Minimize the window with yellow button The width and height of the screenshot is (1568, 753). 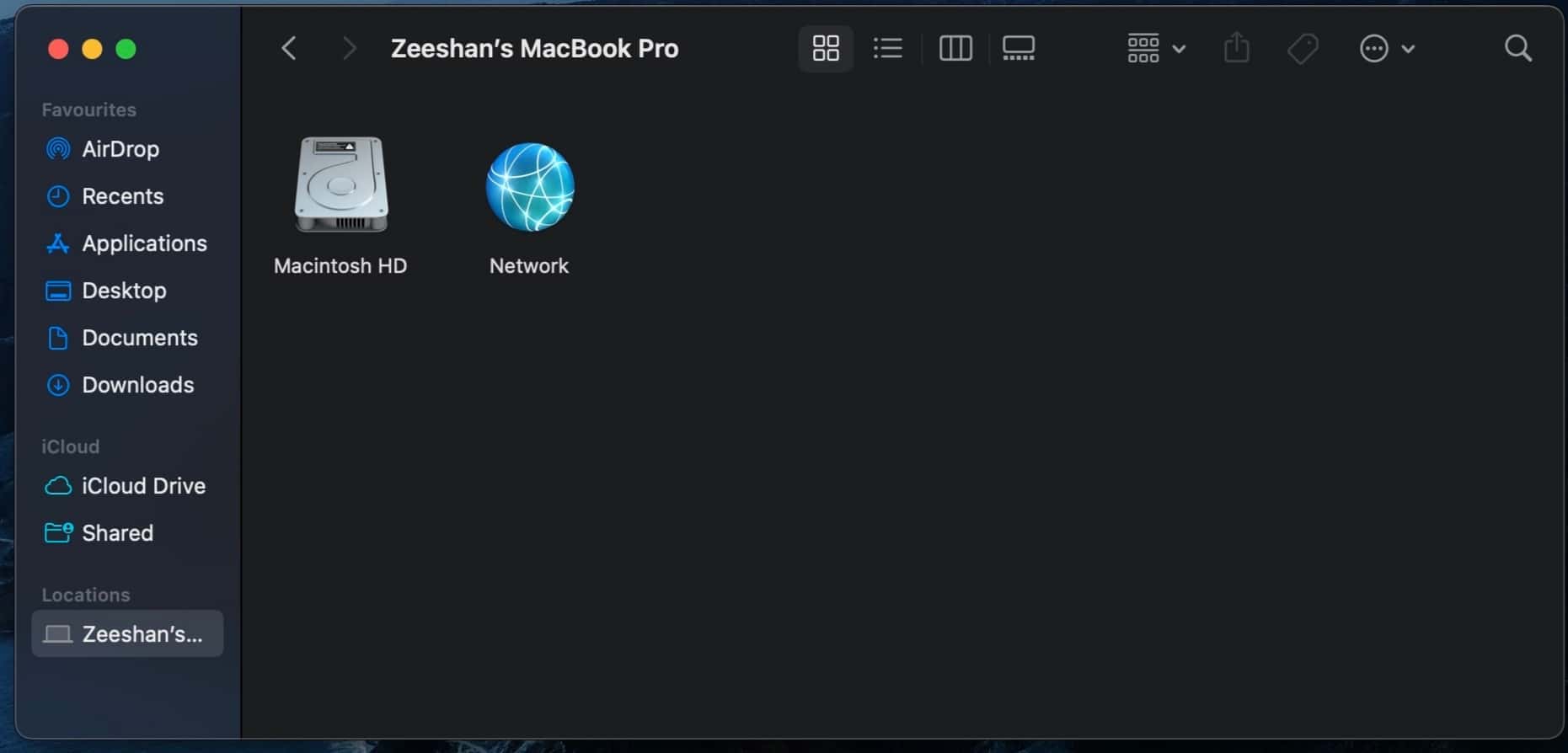point(92,49)
